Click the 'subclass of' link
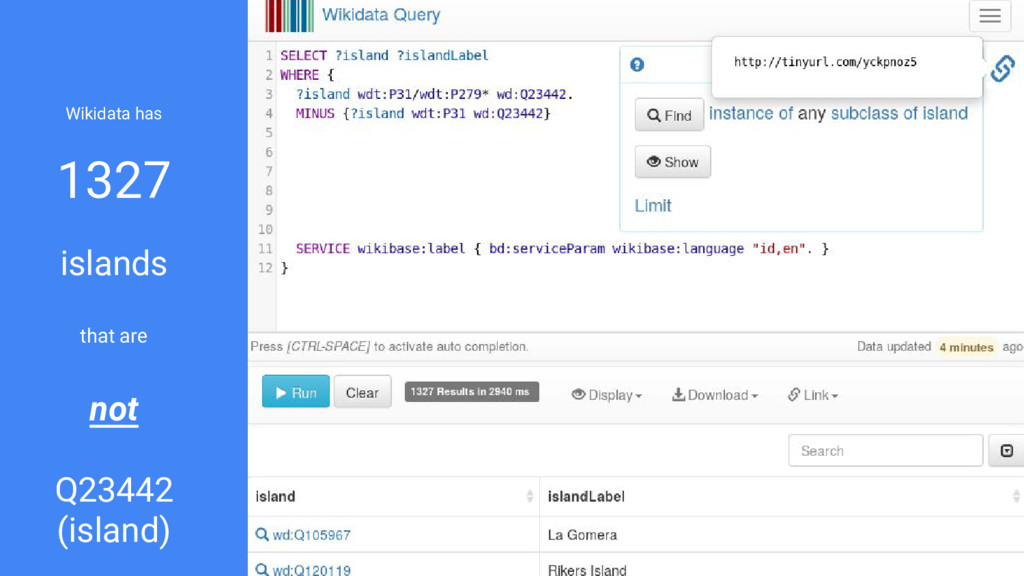1024x576 pixels. tap(874, 114)
